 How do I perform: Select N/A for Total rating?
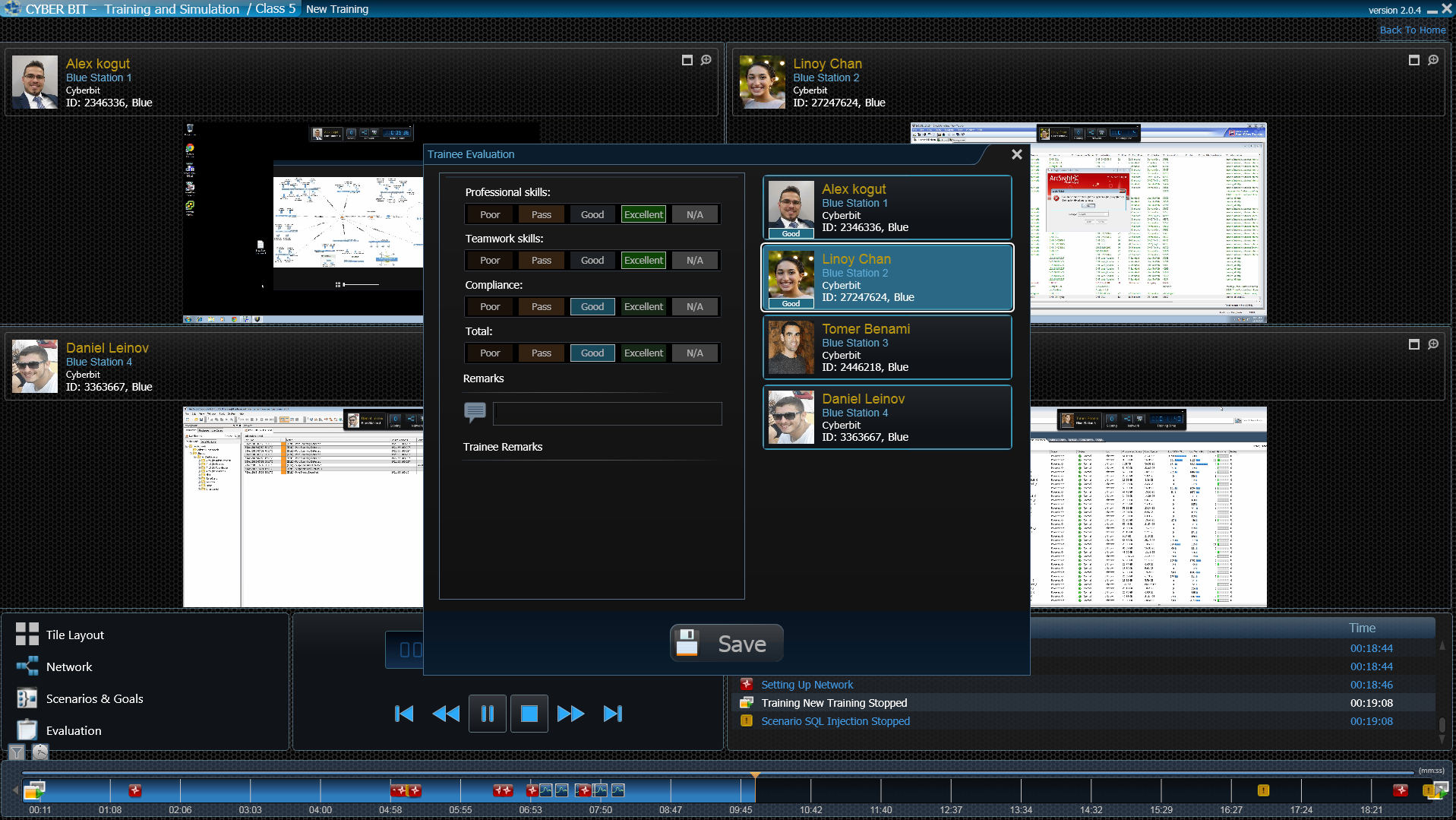[x=694, y=353]
